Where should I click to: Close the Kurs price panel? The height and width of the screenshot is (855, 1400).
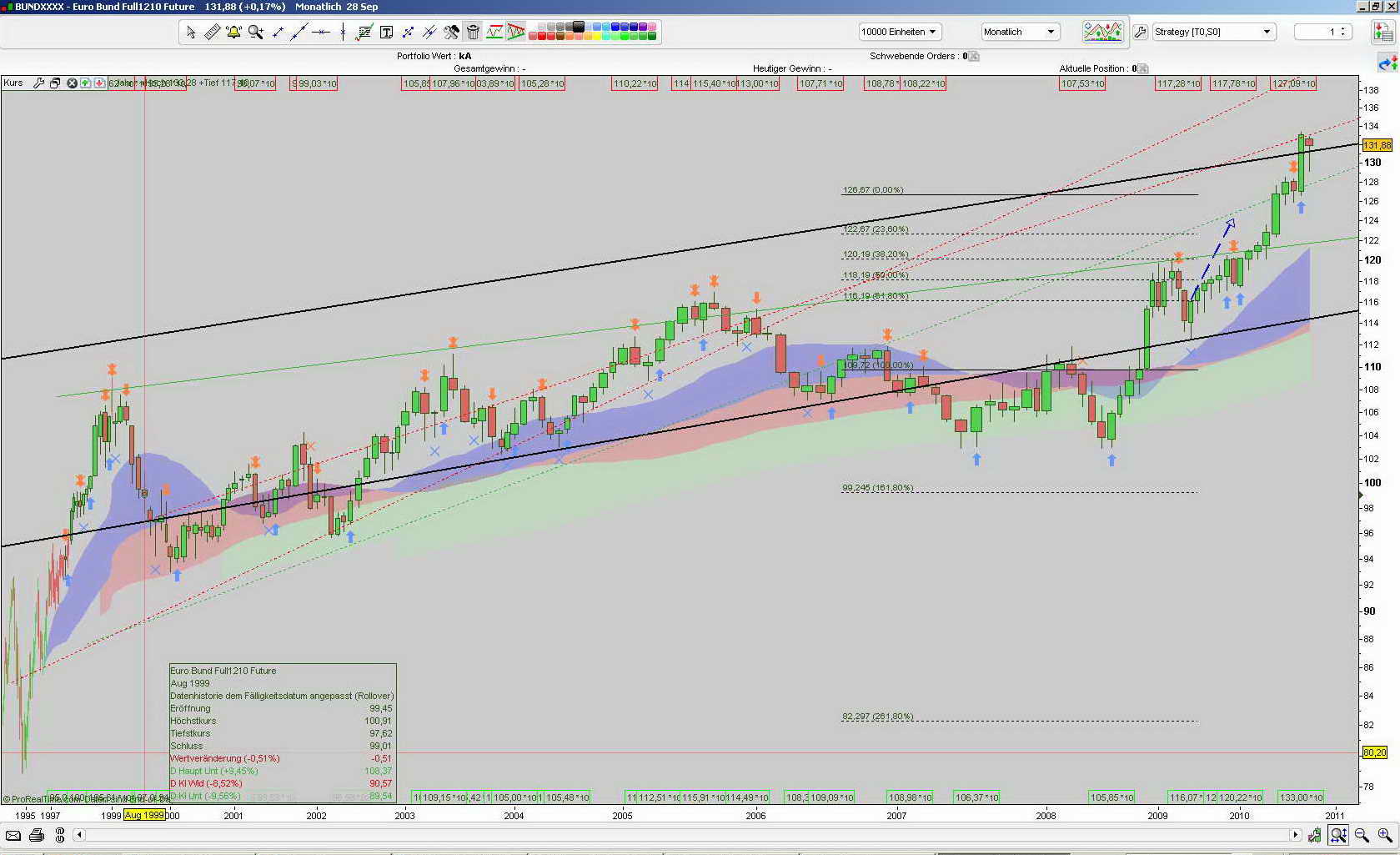72,83
